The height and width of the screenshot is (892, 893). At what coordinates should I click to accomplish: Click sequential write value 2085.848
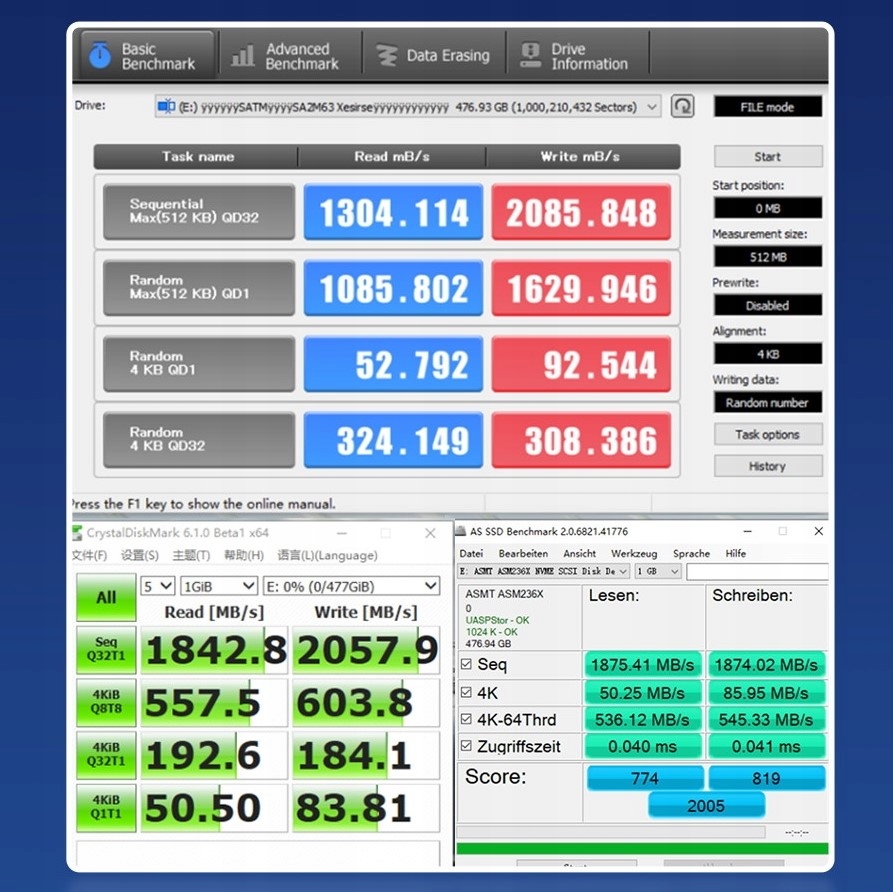[x=581, y=211]
